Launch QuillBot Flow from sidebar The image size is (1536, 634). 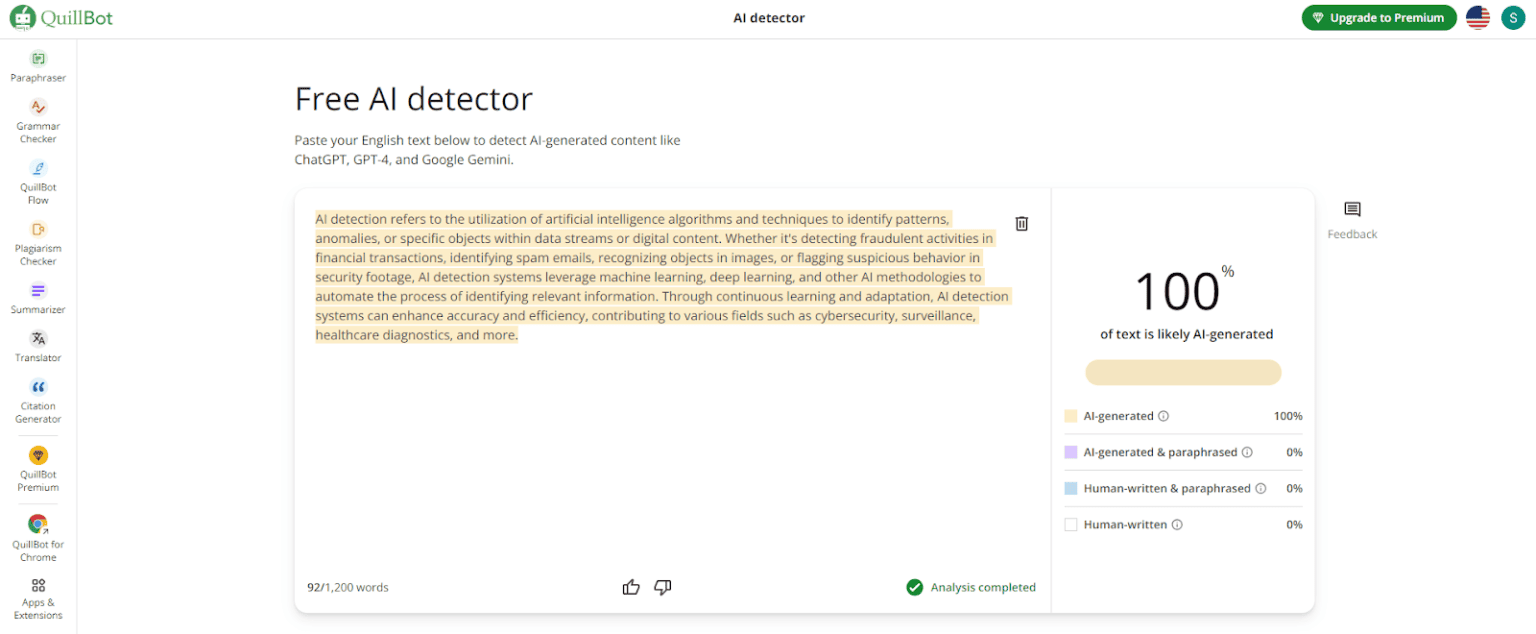[x=38, y=181]
